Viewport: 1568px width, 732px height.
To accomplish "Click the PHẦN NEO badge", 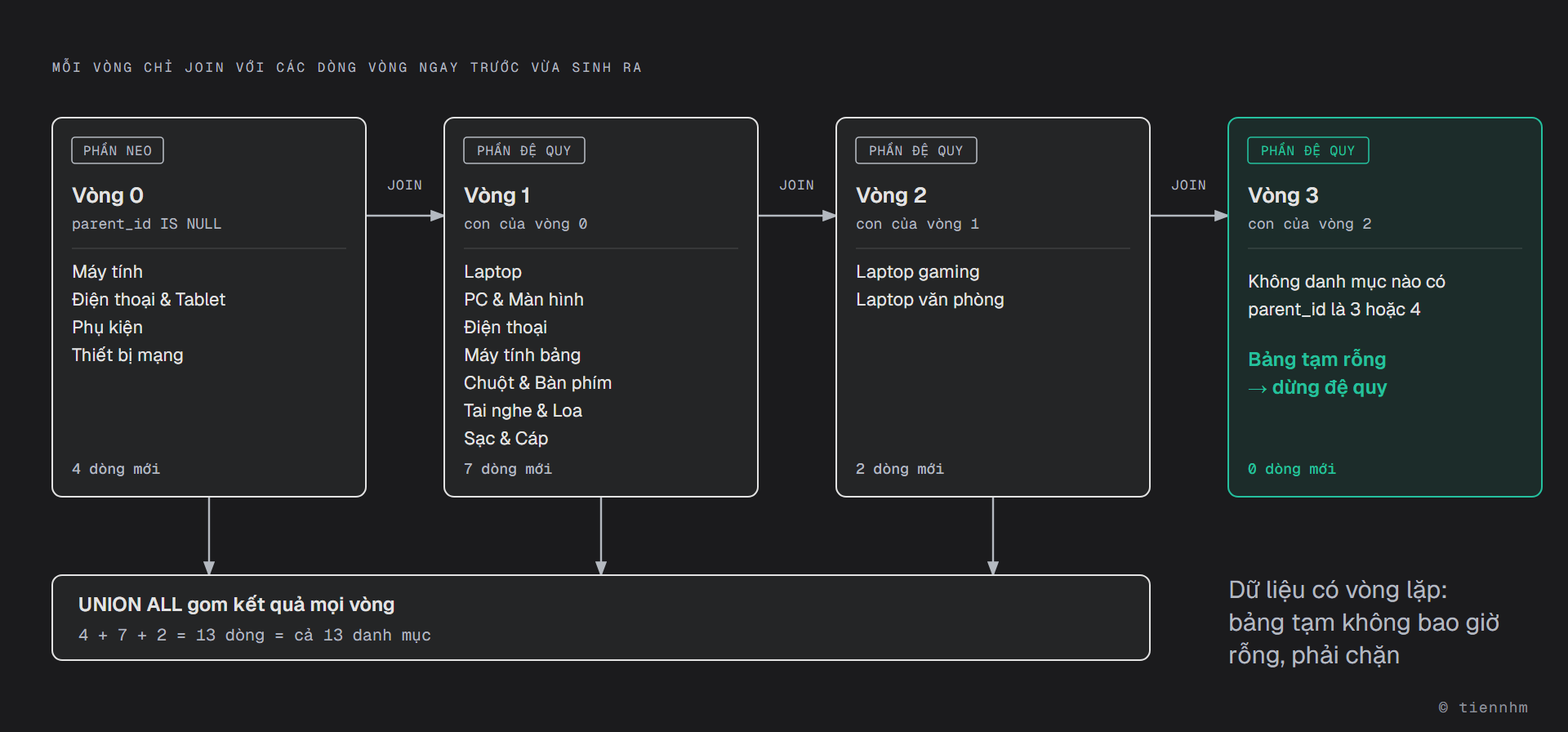I will click(x=118, y=150).
